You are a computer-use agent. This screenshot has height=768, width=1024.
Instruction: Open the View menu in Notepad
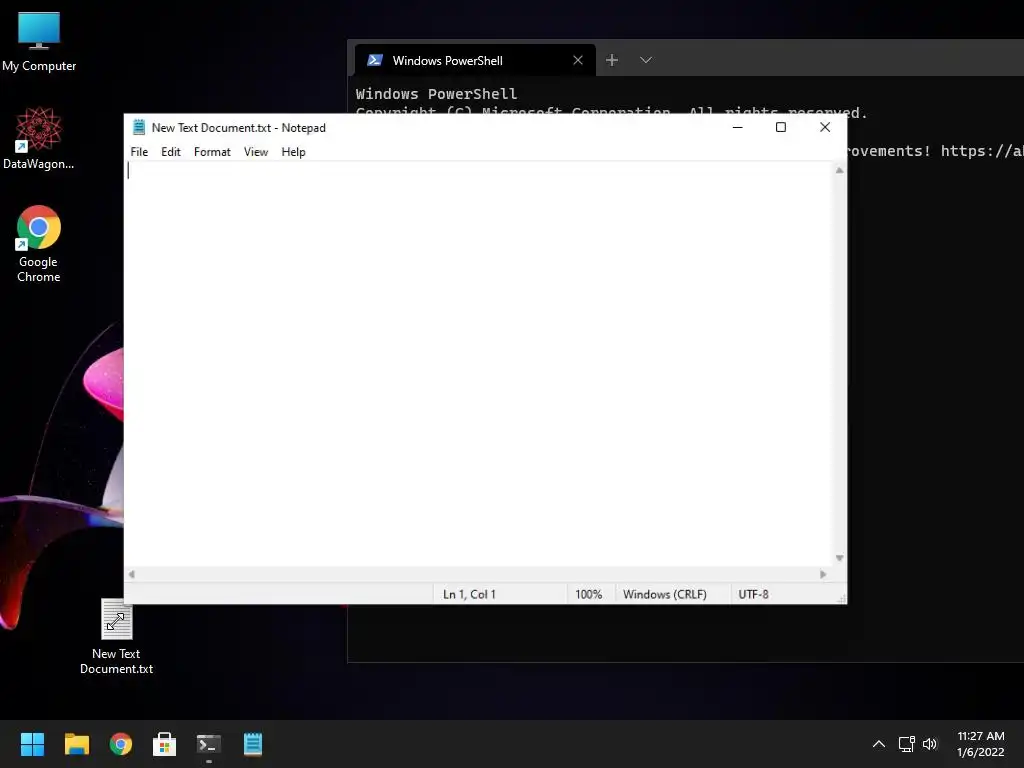(256, 152)
